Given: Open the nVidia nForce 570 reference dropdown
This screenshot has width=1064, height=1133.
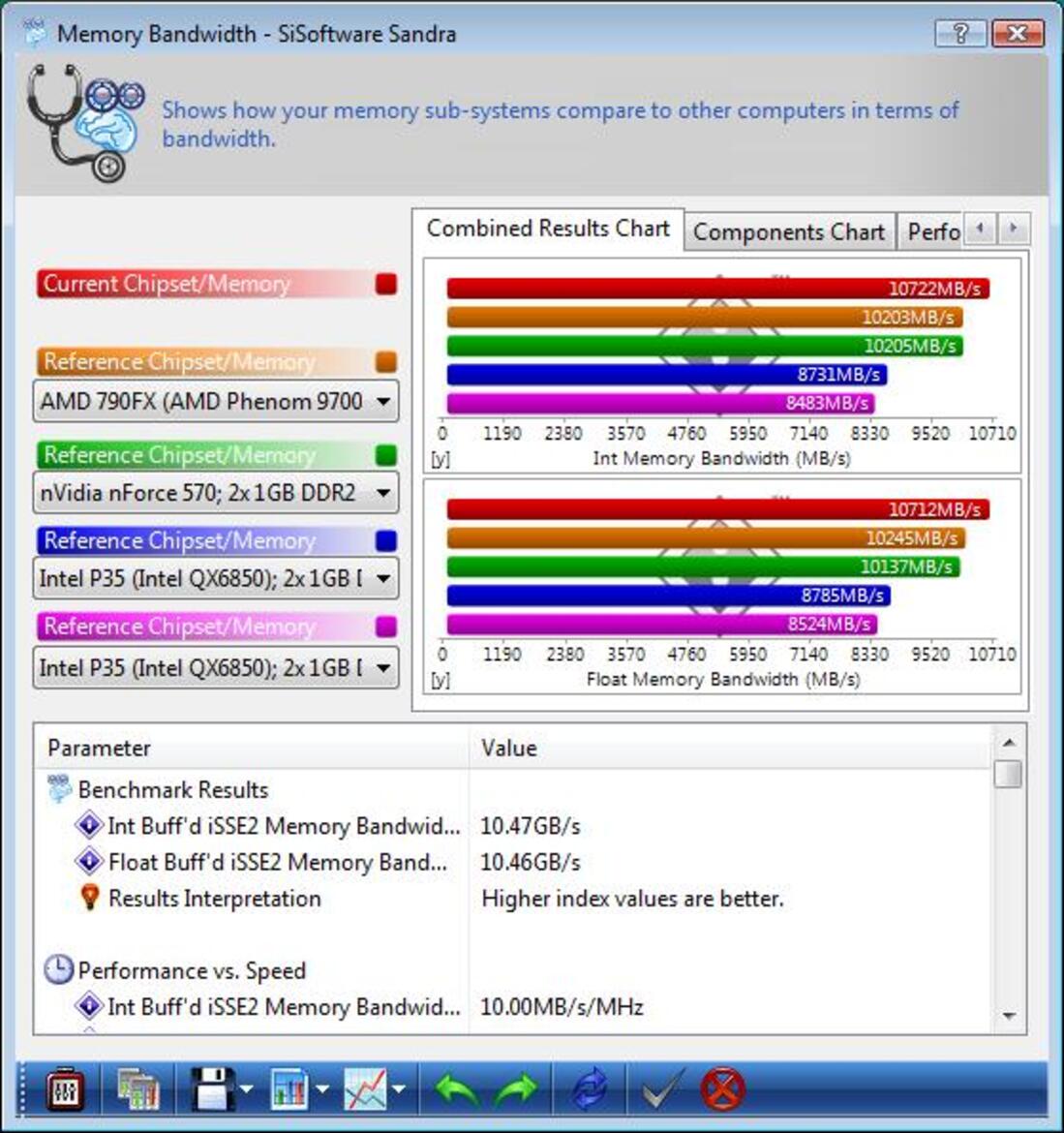Looking at the screenshot, I should pyautogui.click(x=215, y=493).
